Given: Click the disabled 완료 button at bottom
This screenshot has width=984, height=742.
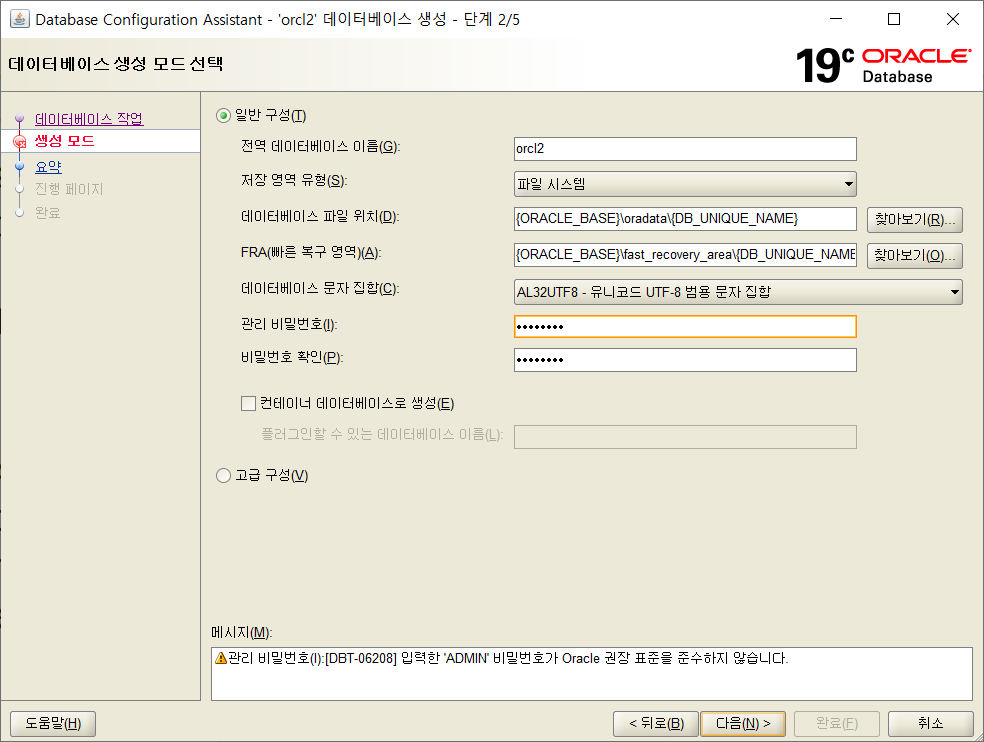Looking at the screenshot, I should coord(837,724).
